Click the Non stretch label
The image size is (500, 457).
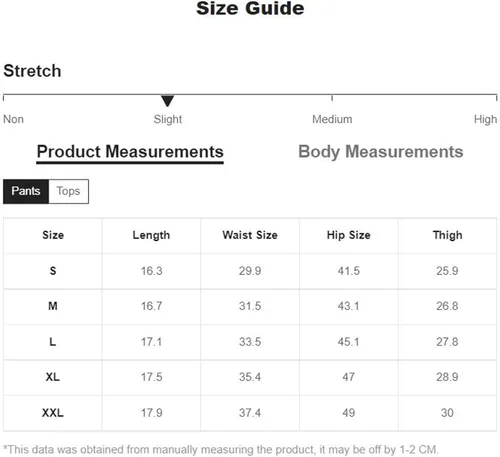(x=13, y=119)
